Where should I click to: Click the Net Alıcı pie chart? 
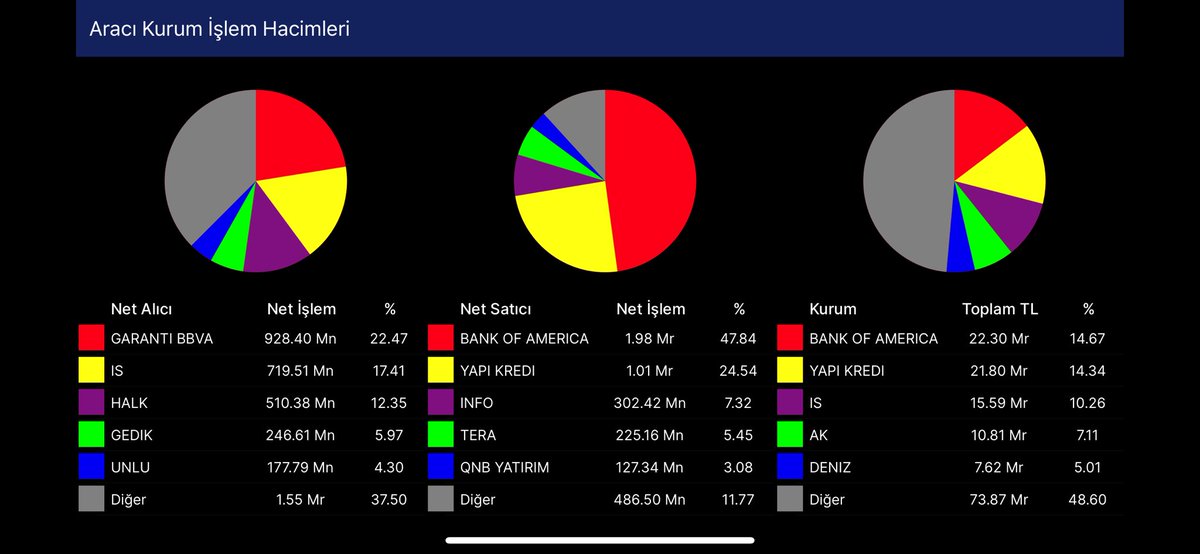tap(256, 181)
